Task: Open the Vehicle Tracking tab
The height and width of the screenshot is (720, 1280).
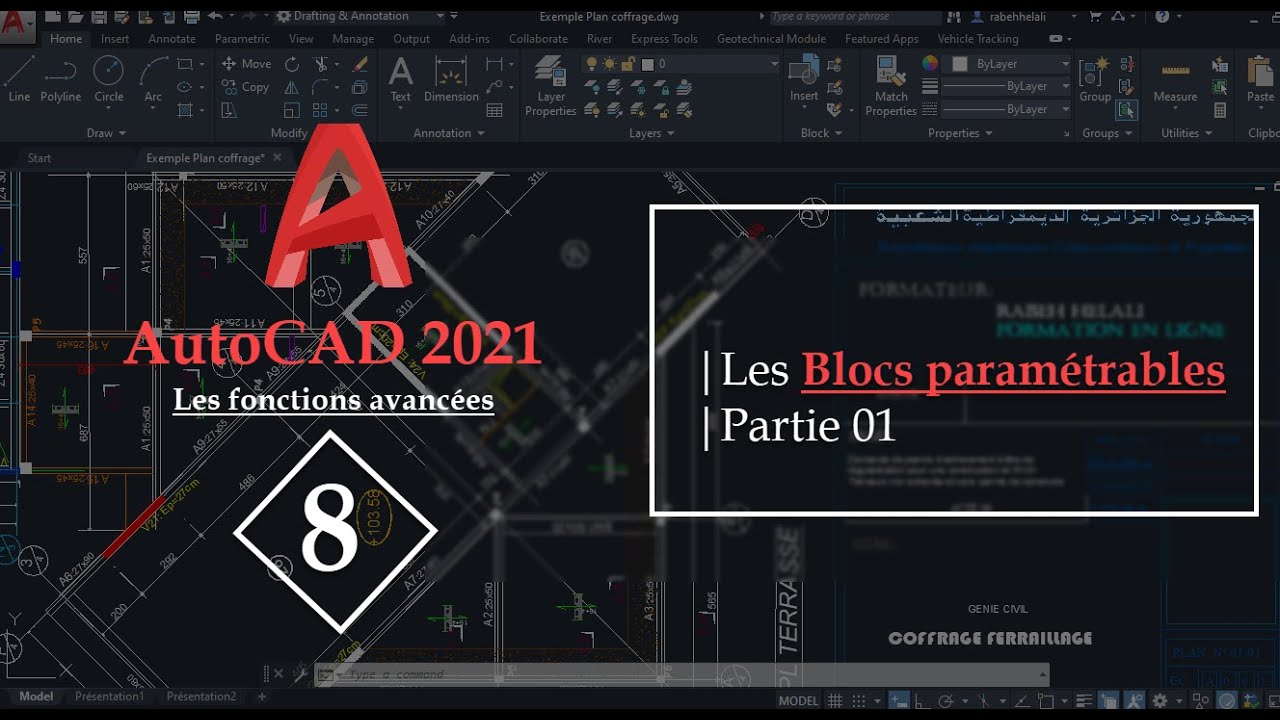Action: 977,39
